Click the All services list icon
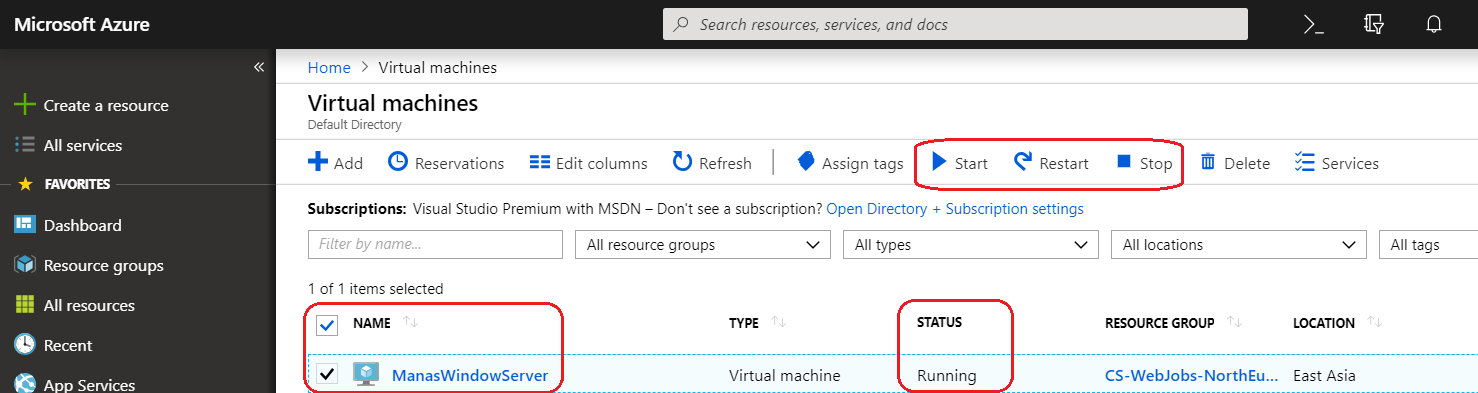 coord(25,145)
